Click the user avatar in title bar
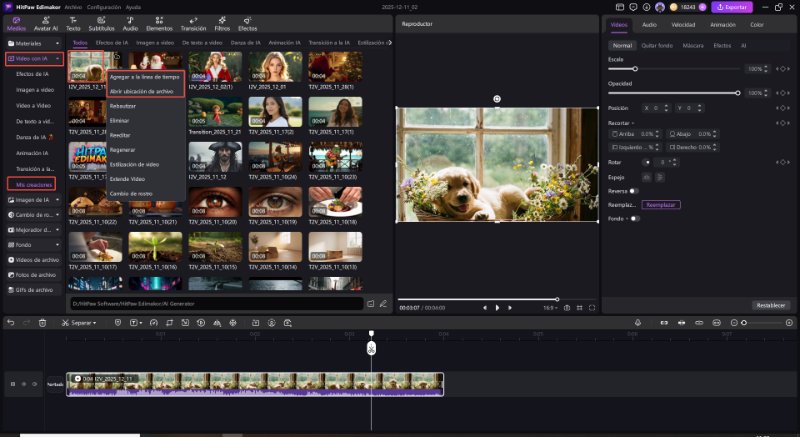This screenshot has height=437, width=800. tap(660, 7)
